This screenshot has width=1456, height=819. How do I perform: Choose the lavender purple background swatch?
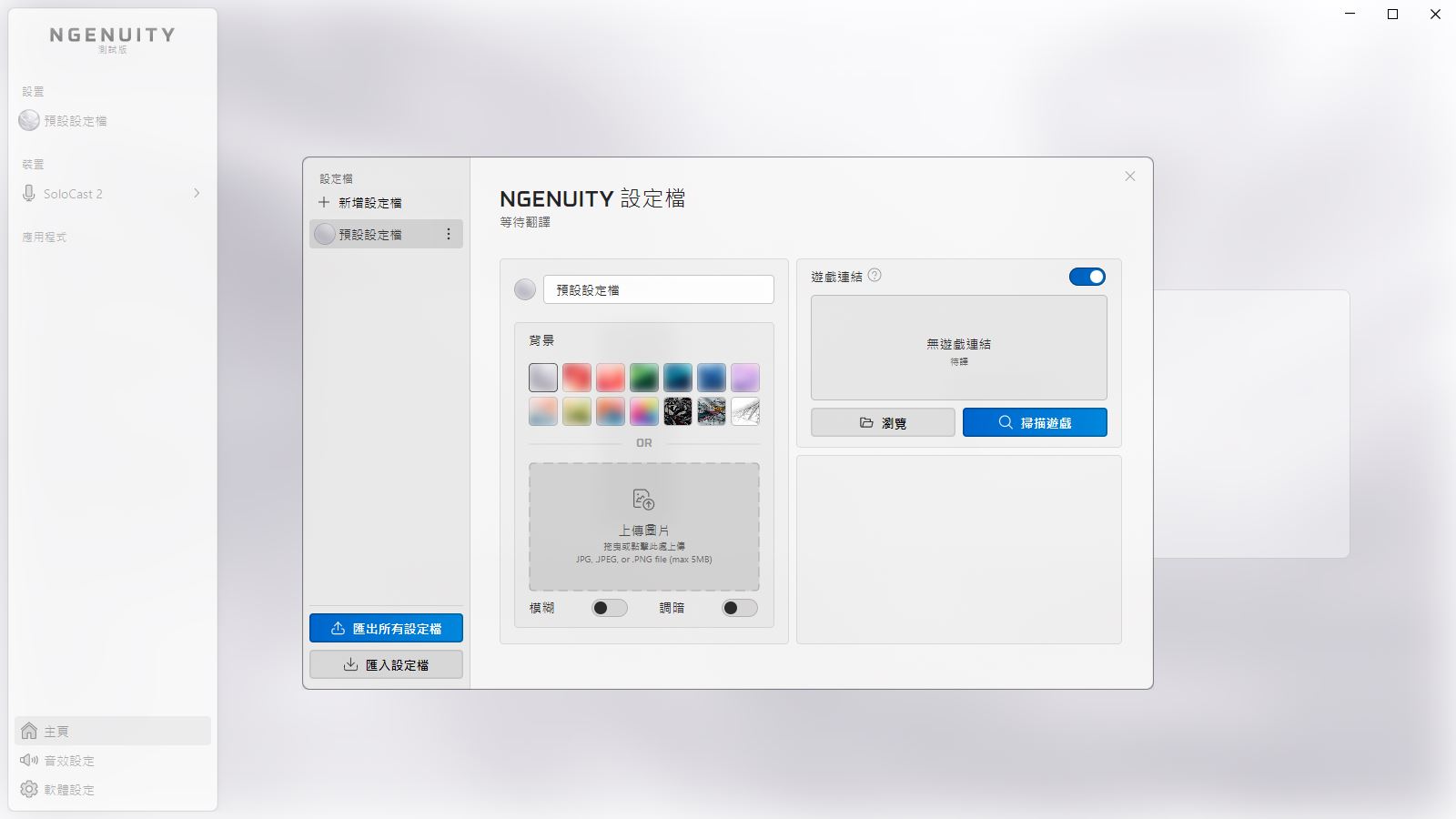click(745, 378)
